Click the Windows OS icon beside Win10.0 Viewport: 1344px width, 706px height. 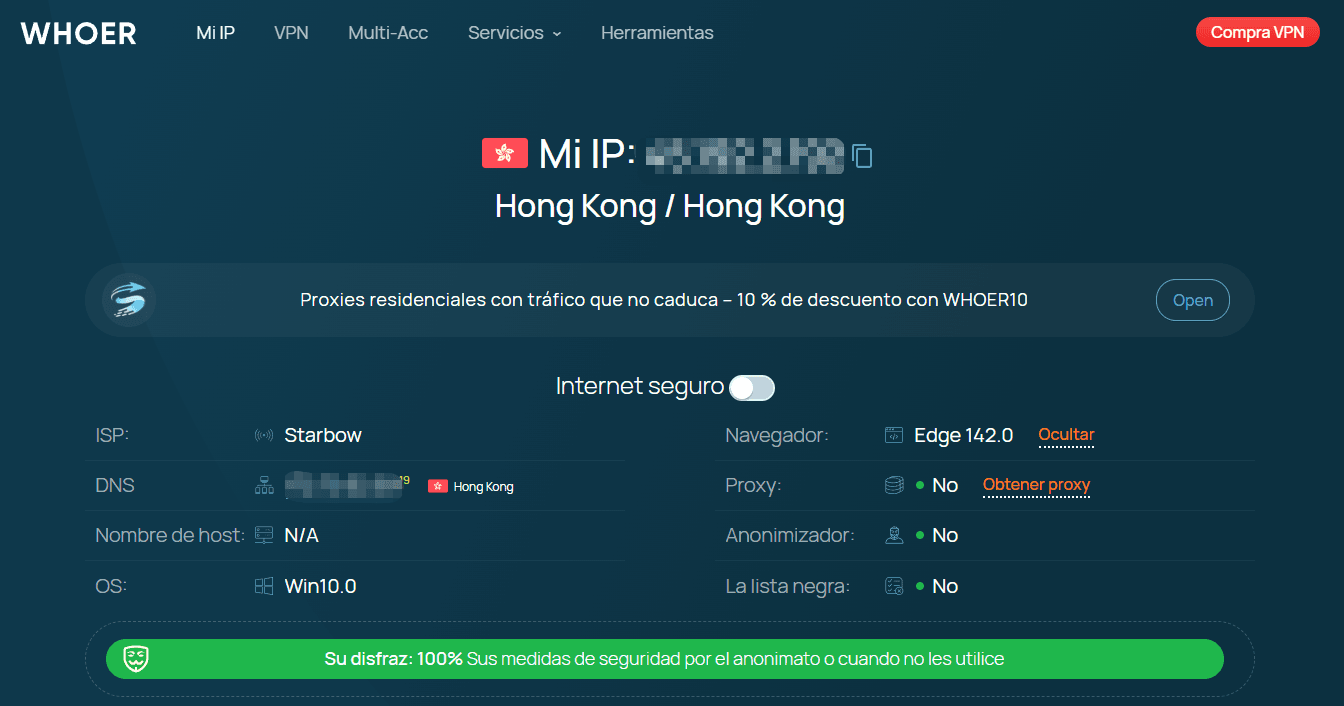pos(264,587)
